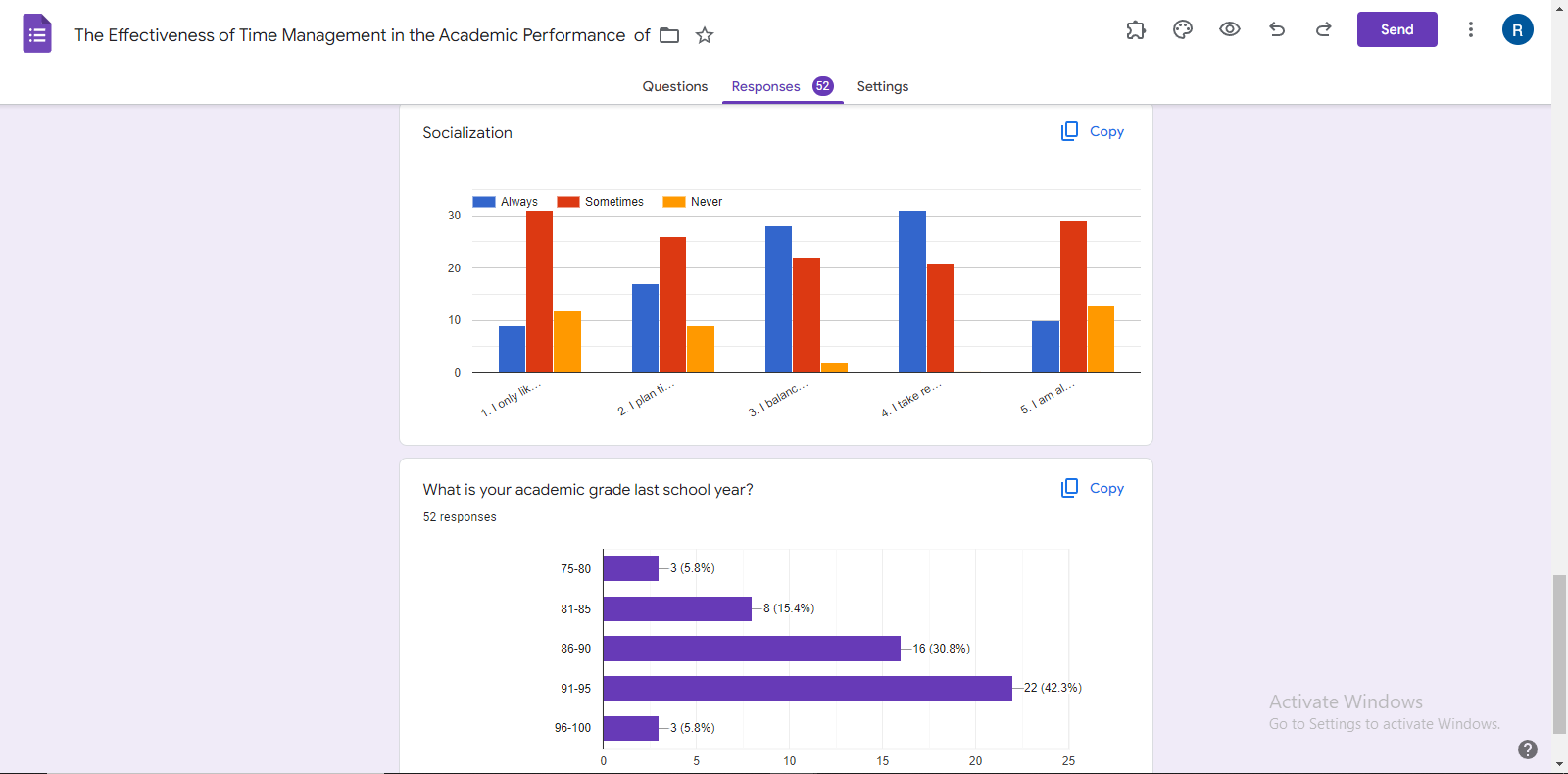Star this form
The image size is (1568, 774).
pyautogui.click(x=705, y=35)
